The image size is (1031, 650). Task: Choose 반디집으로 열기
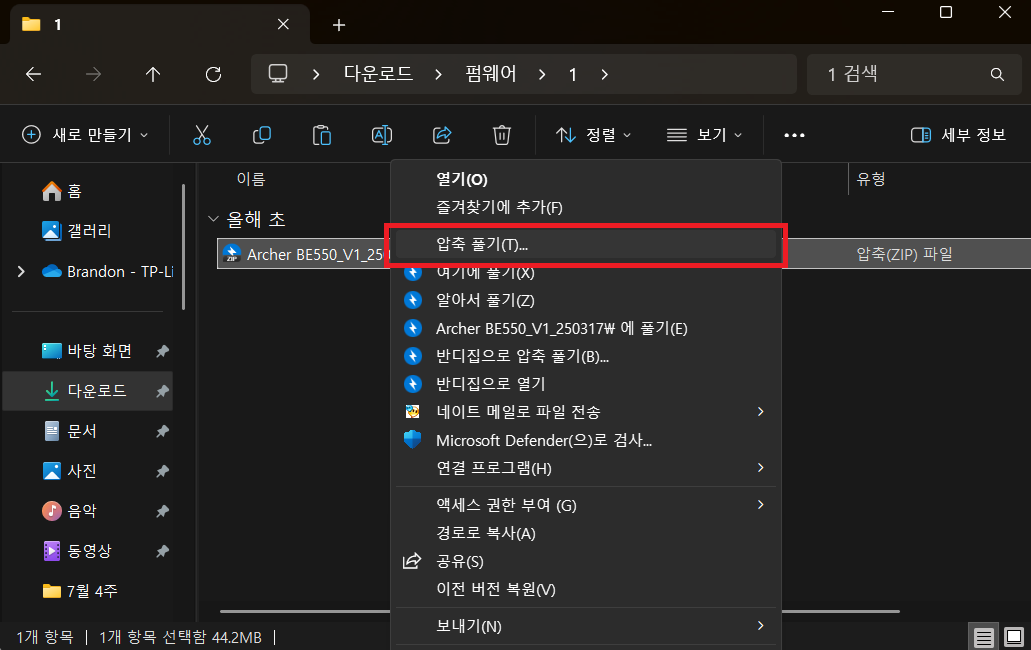coord(586,384)
